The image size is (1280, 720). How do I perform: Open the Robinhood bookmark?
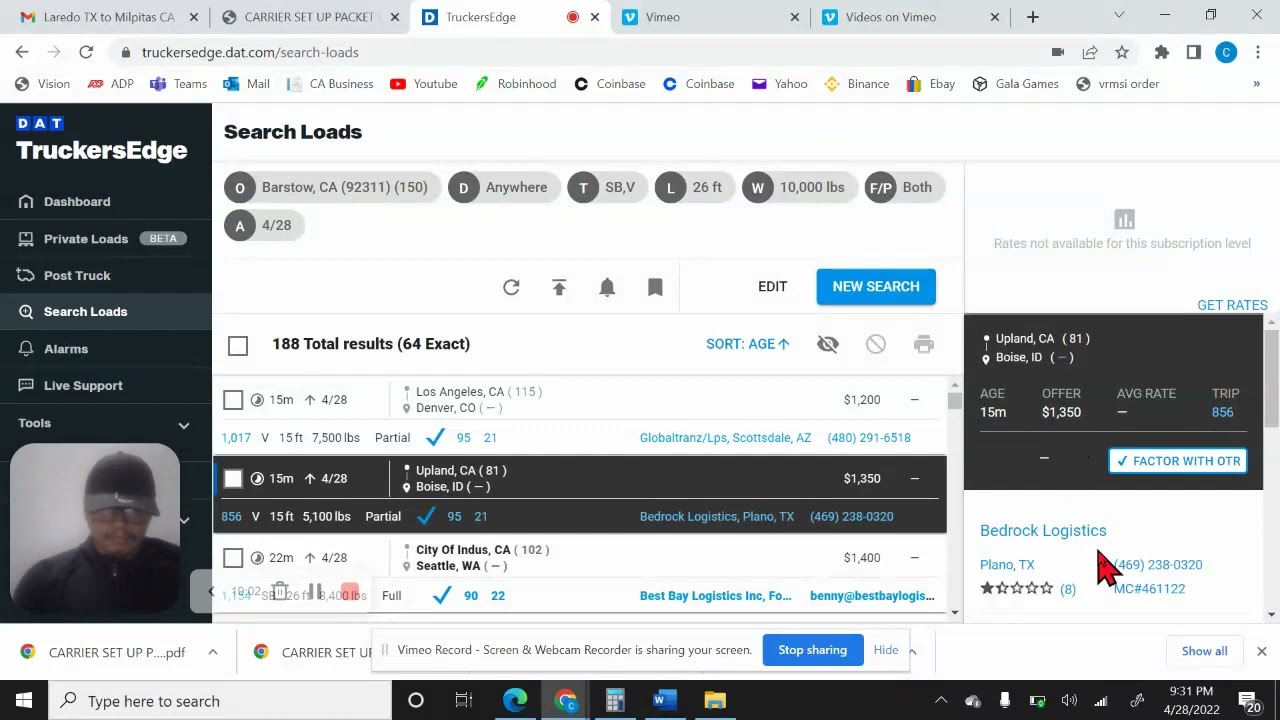[x=515, y=84]
